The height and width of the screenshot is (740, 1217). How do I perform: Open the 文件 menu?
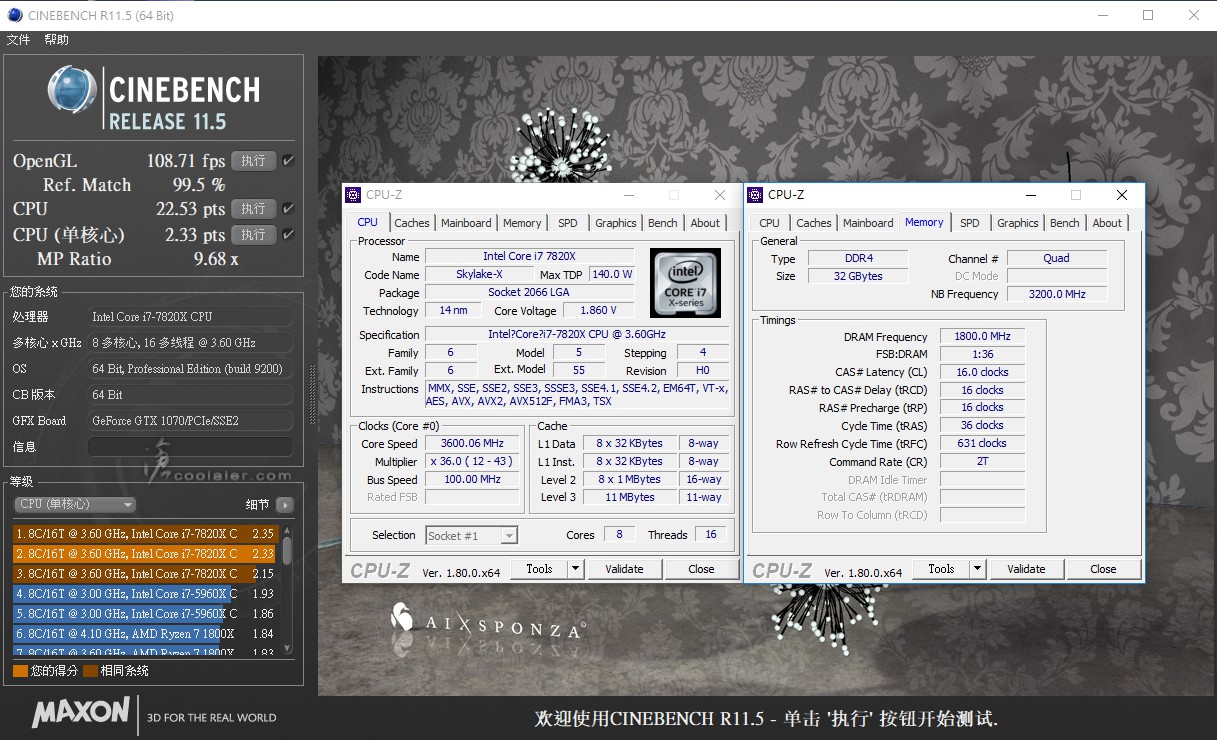[x=19, y=40]
